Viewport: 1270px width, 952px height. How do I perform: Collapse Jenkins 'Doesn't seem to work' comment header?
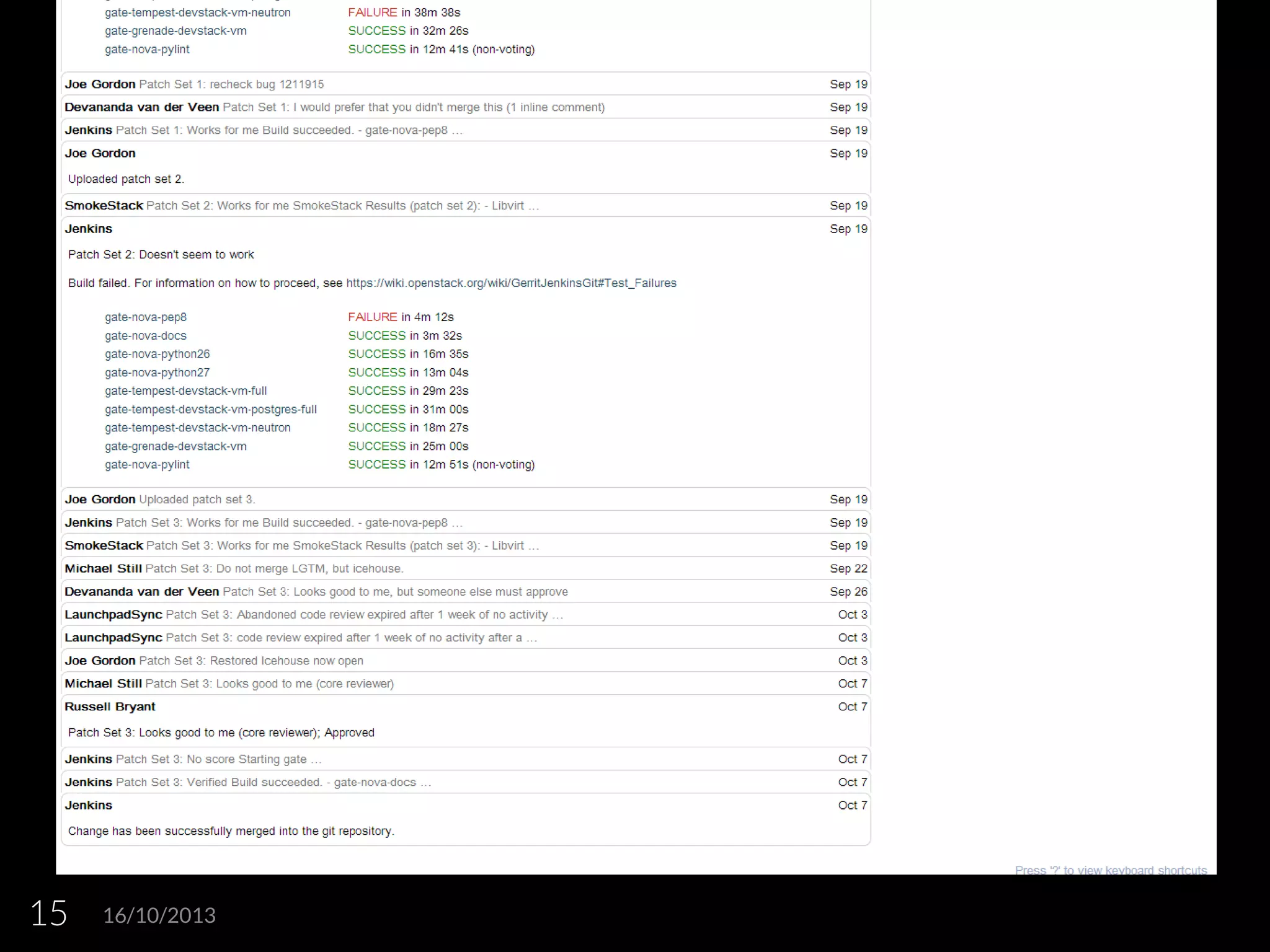(466, 229)
